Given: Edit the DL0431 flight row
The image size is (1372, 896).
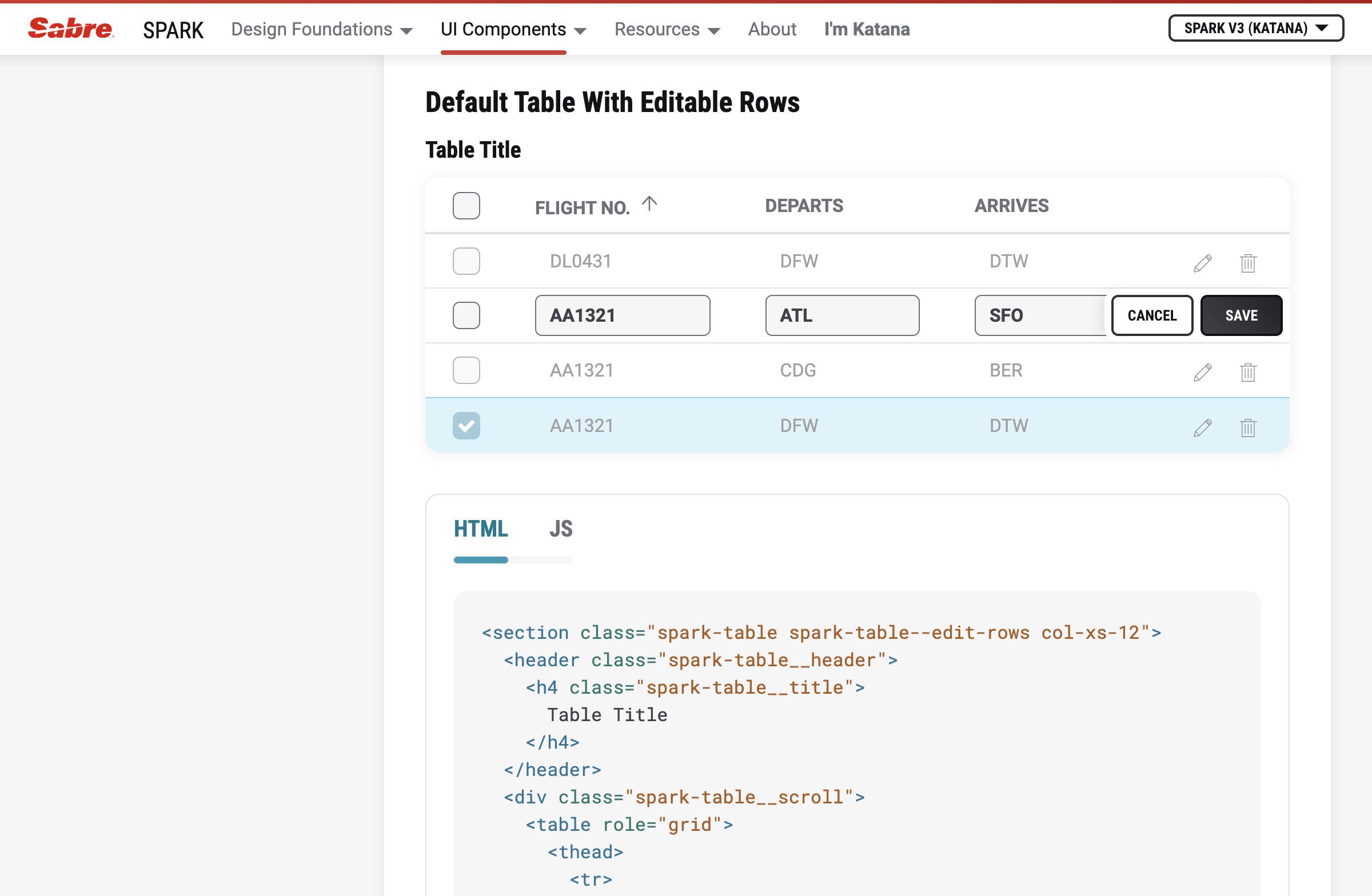Looking at the screenshot, I should [x=1203, y=263].
